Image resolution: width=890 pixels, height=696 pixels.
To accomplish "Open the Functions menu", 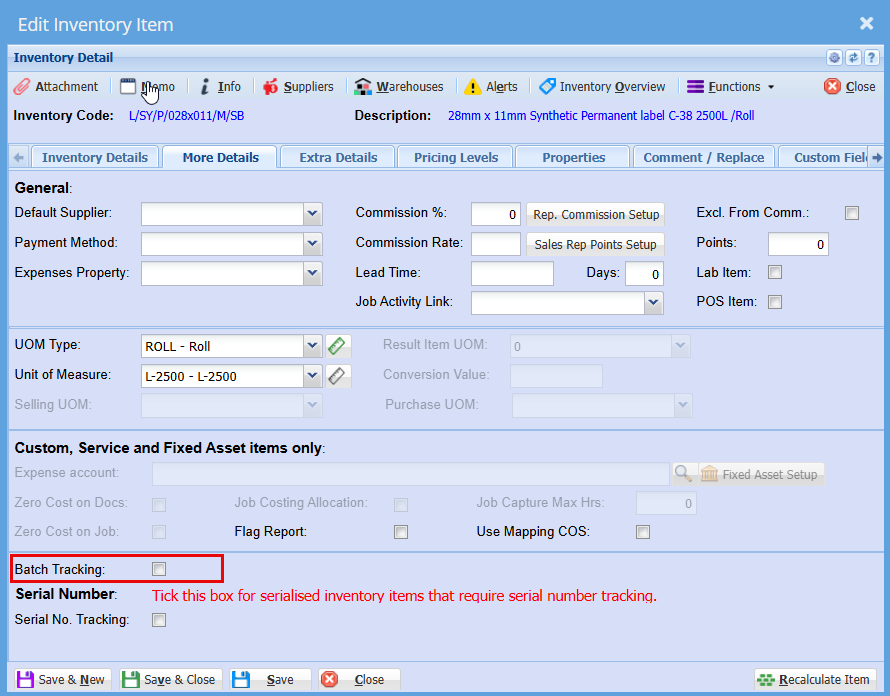I will 731,87.
